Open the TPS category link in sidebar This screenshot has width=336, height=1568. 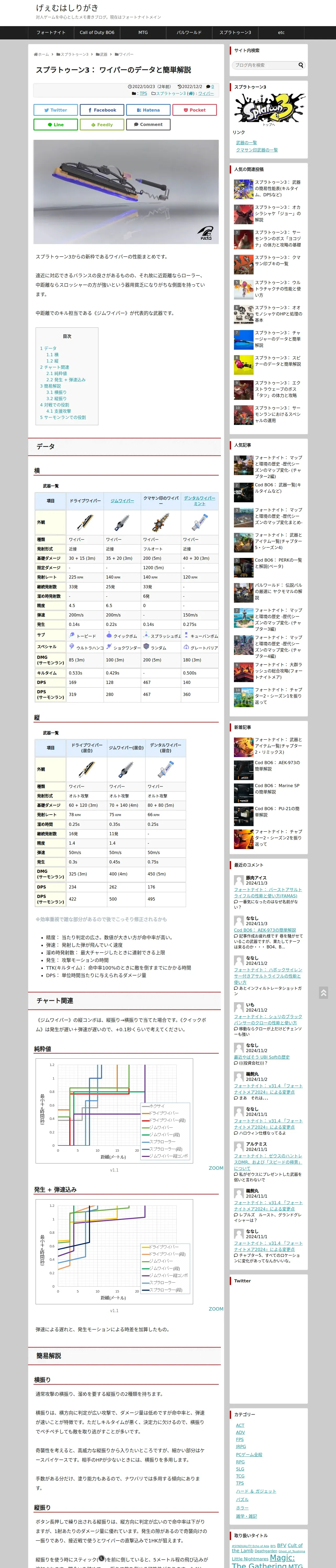tap(240, 1483)
